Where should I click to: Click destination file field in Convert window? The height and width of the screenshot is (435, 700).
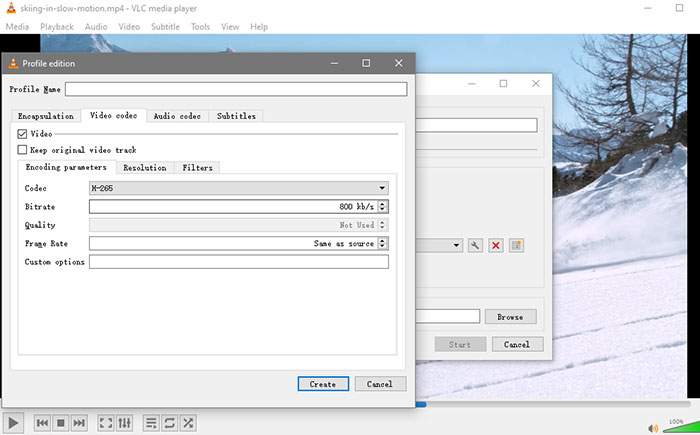[448, 316]
